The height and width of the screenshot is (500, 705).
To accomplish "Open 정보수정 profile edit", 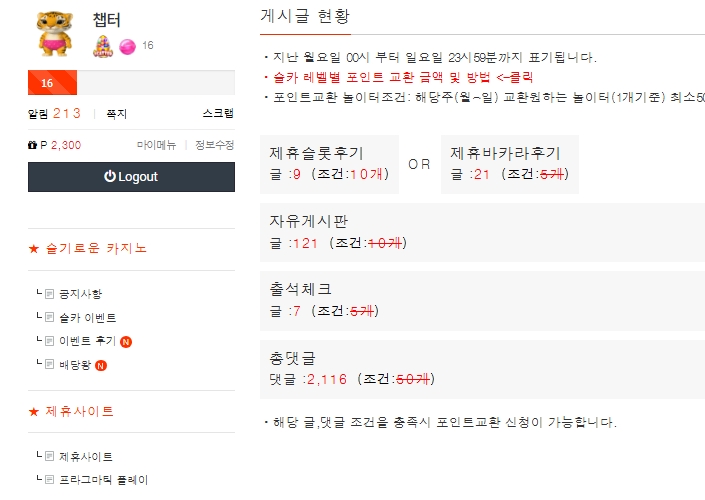I will click(x=214, y=145).
